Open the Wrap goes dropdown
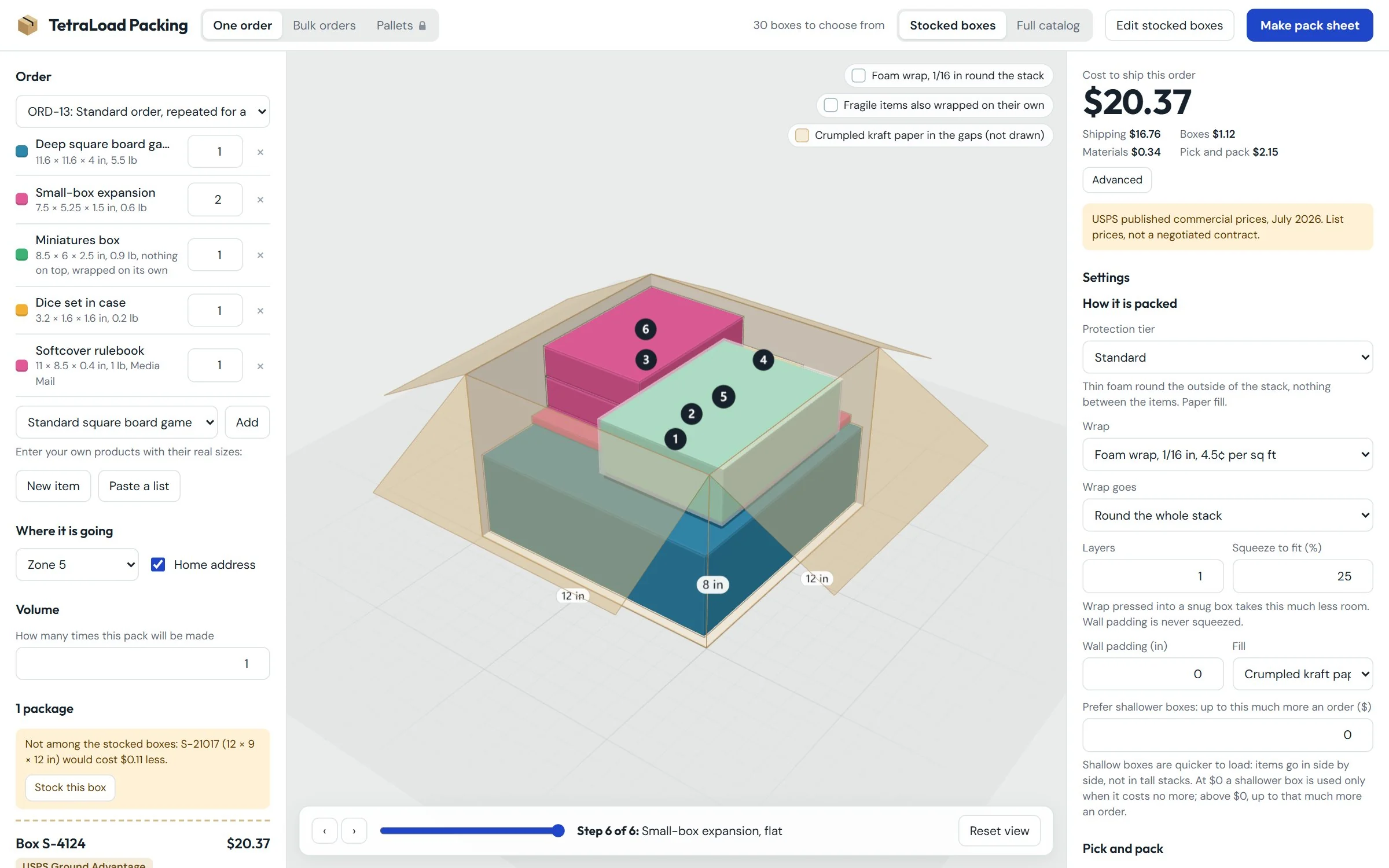Image resolution: width=1389 pixels, height=868 pixels. pos(1228,516)
